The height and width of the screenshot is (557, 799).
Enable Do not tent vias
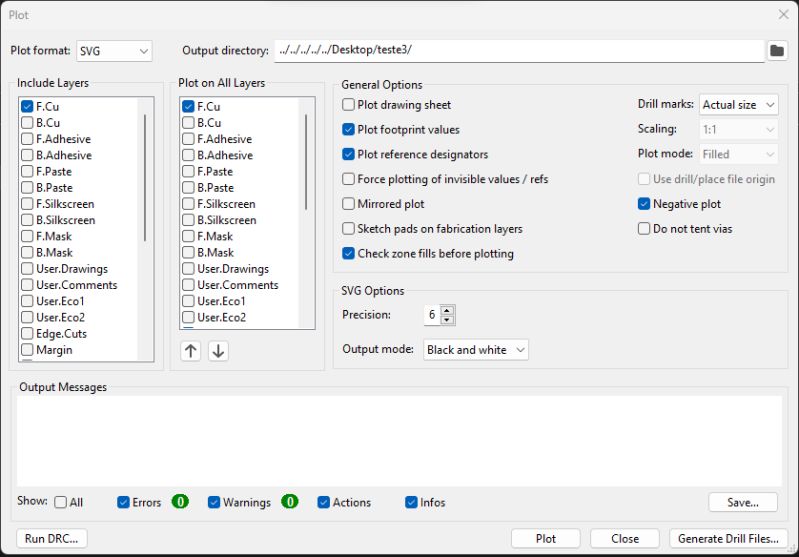tap(644, 228)
